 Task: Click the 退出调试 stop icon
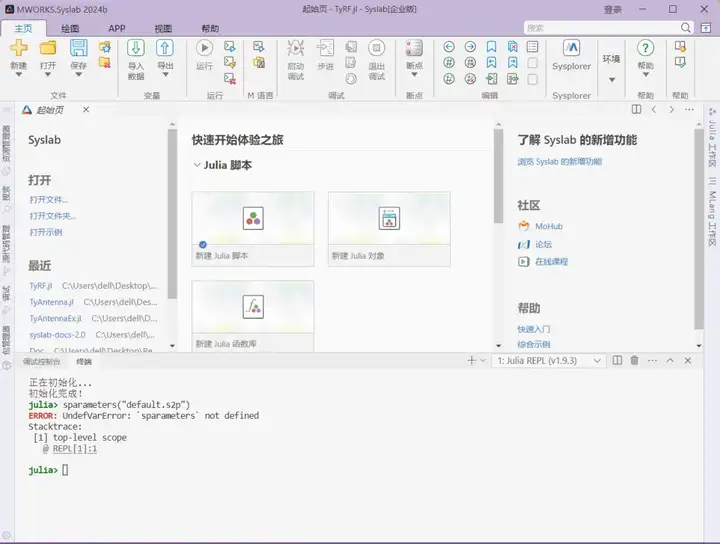pos(377,48)
